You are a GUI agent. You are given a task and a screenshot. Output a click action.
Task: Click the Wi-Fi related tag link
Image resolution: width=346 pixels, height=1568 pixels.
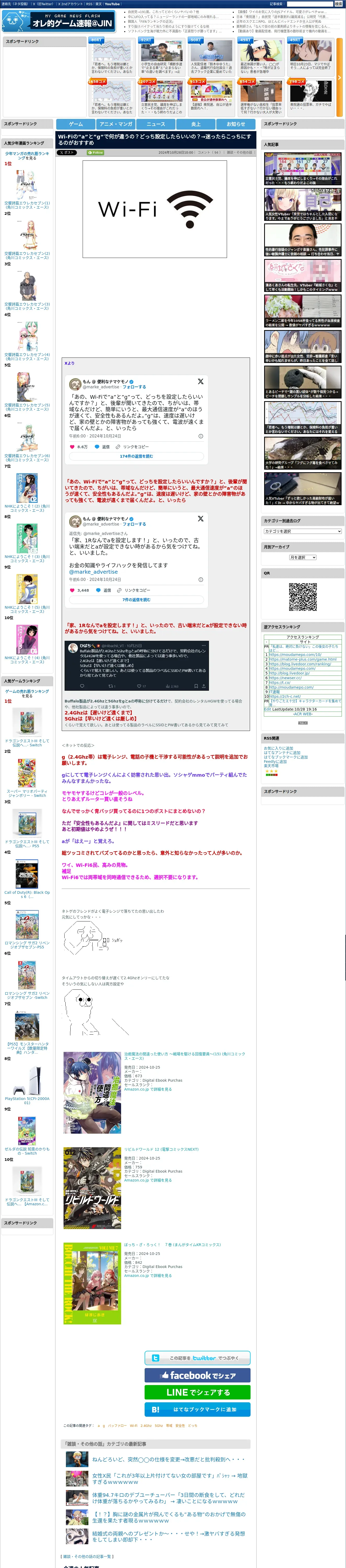coord(133,1426)
